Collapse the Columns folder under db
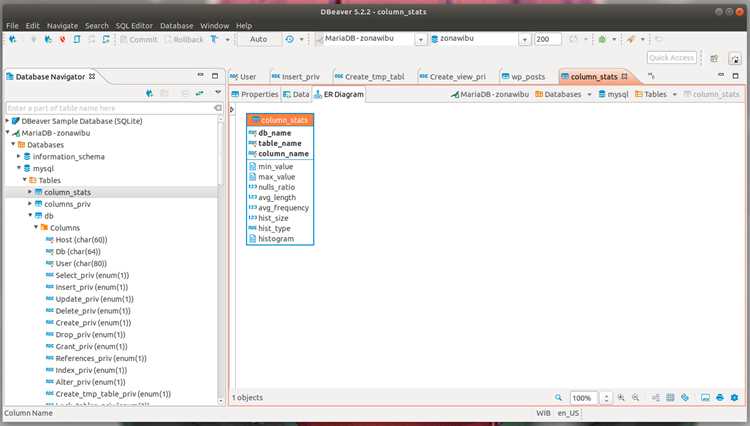Viewport: 750px width, 426px height. (36, 227)
